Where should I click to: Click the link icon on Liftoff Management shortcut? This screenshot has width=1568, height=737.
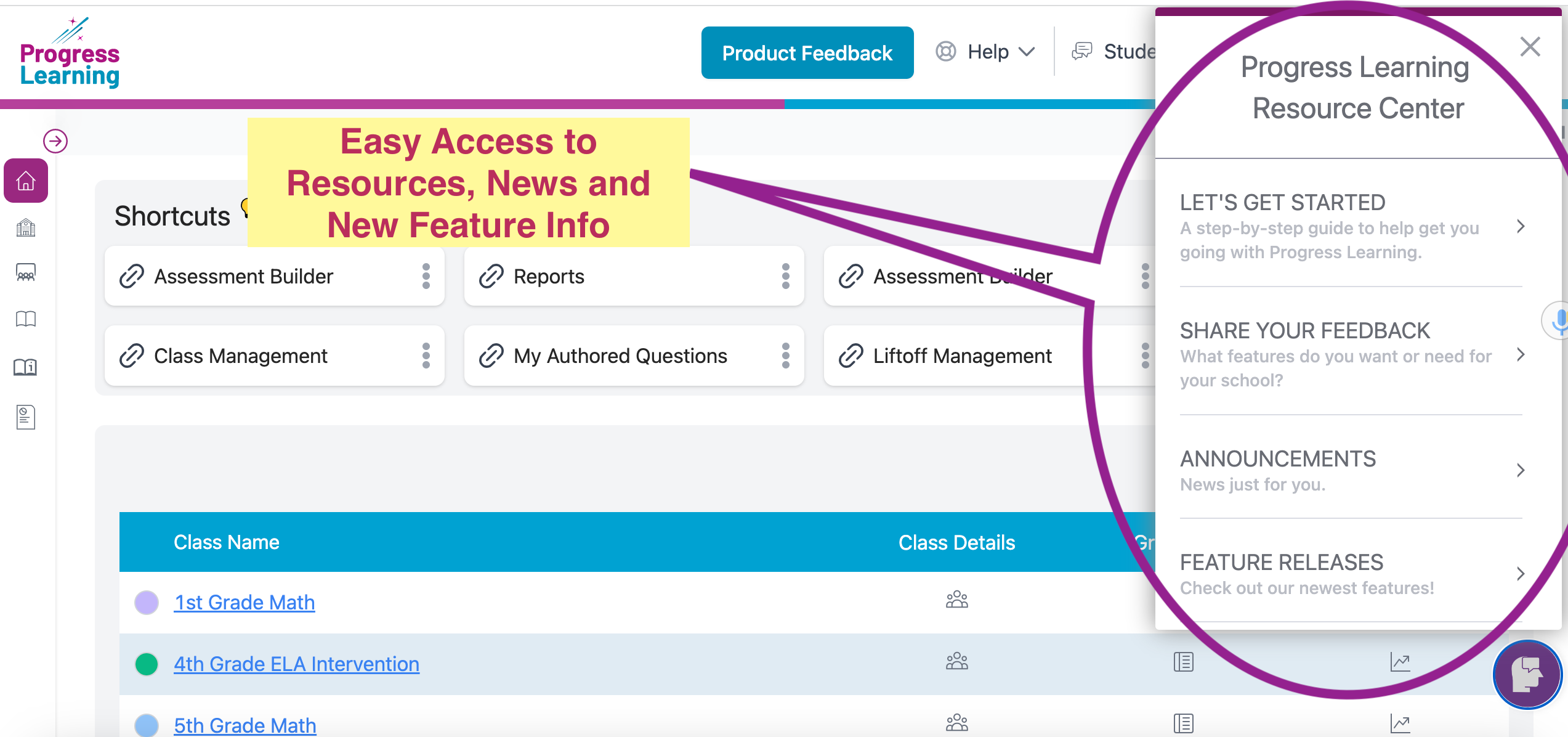[851, 356]
